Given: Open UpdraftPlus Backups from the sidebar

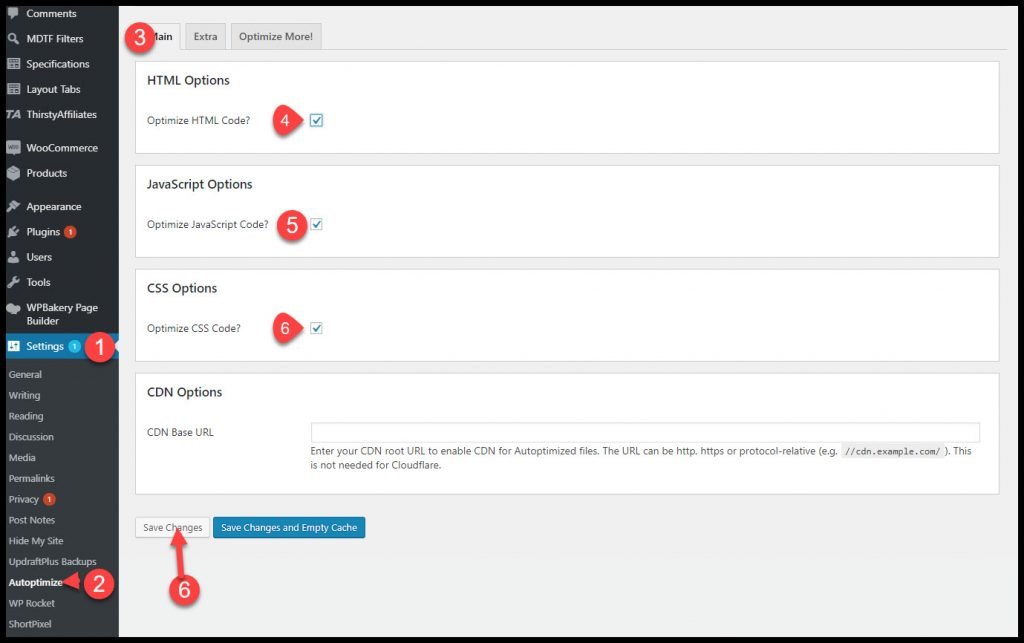Looking at the screenshot, I should pyautogui.click(x=52, y=562).
